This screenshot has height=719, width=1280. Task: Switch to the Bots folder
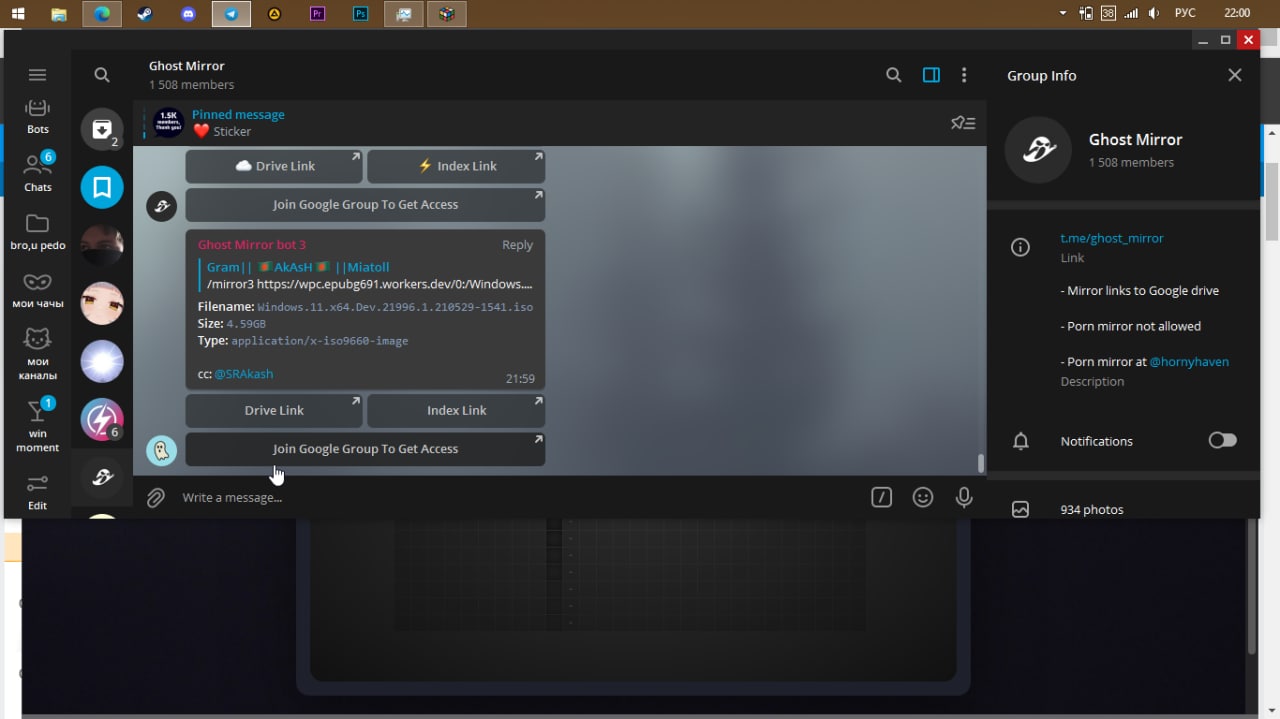pos(37,117)
